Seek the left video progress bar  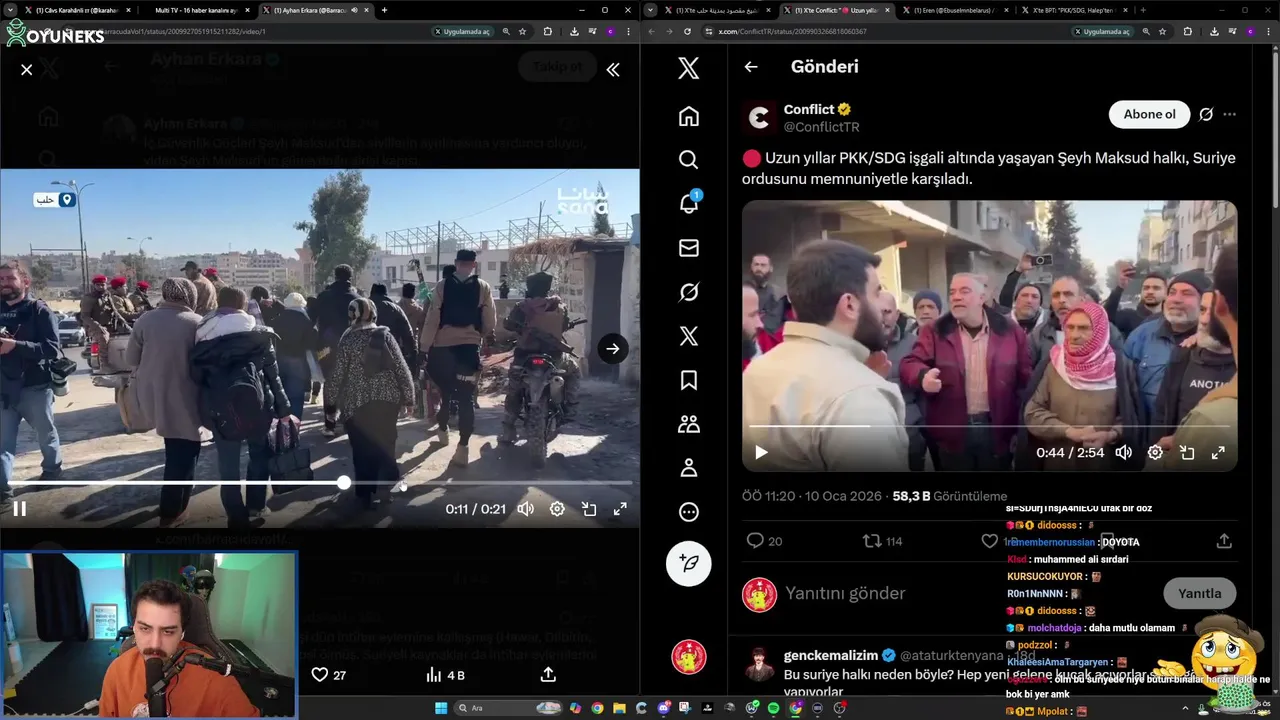point(320,483)
